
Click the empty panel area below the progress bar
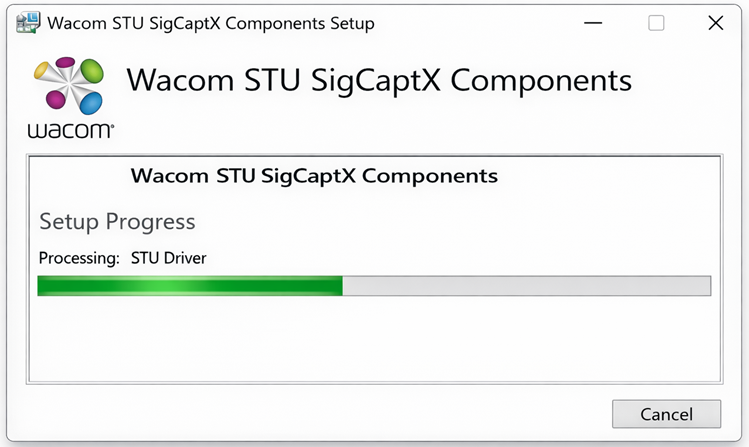point(374,338)
